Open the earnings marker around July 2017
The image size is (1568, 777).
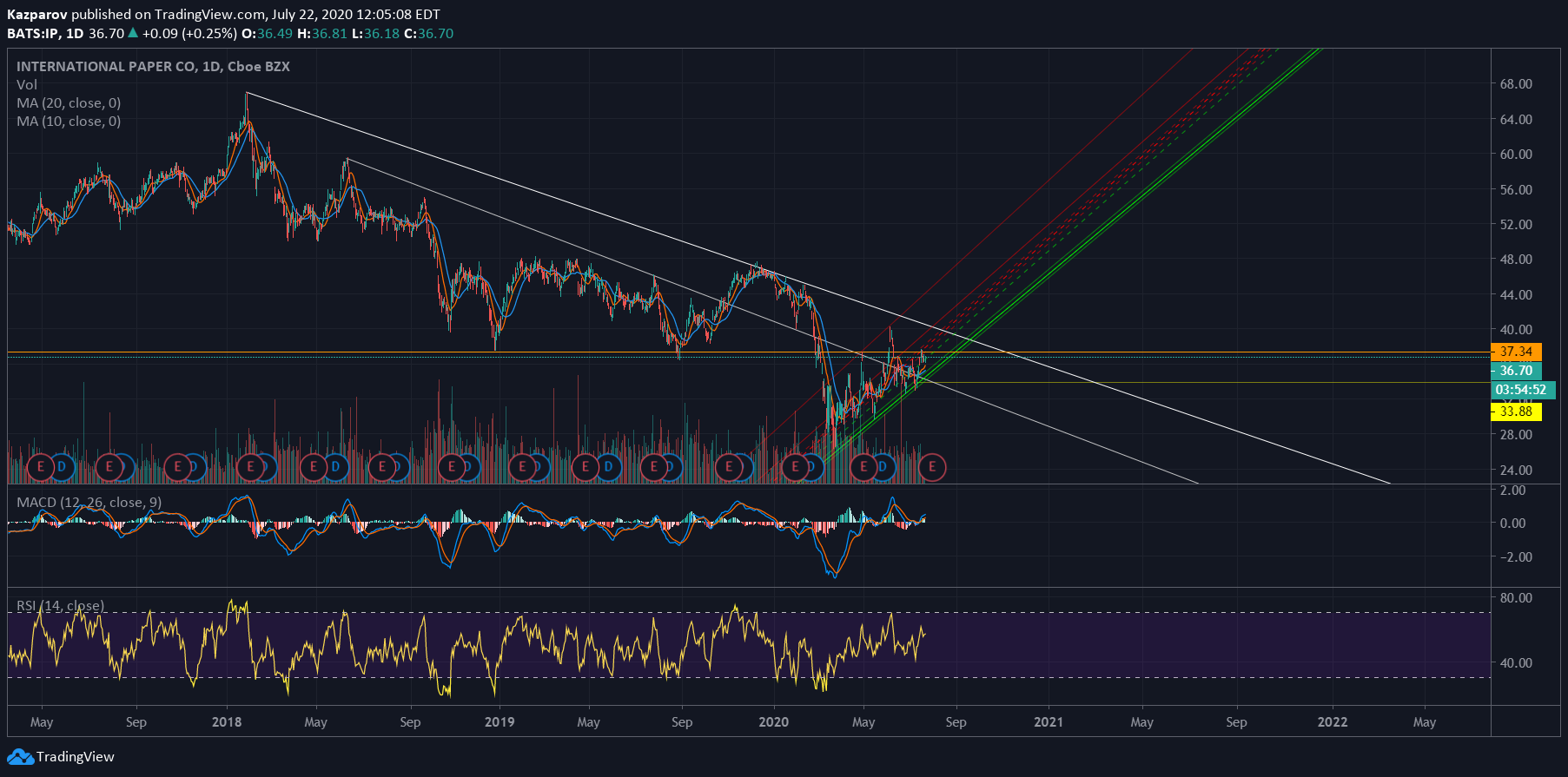109,467
